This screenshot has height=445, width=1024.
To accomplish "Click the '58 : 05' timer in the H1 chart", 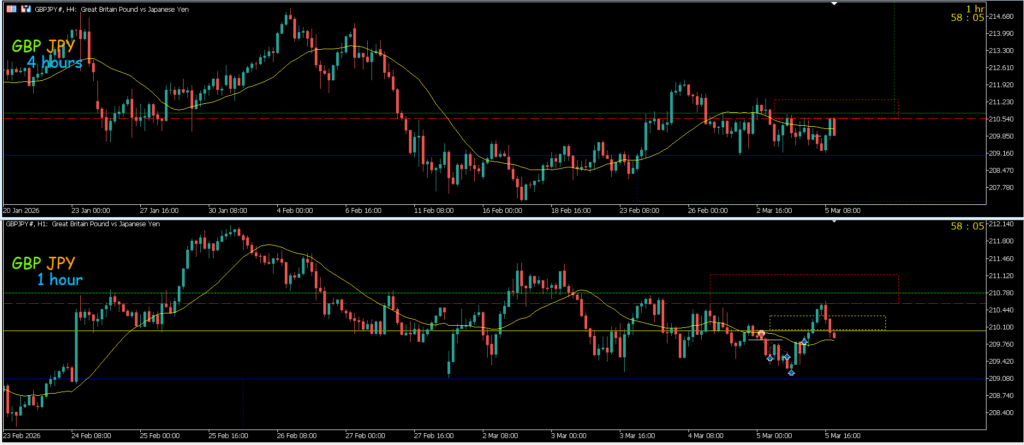I will [968, 226].
